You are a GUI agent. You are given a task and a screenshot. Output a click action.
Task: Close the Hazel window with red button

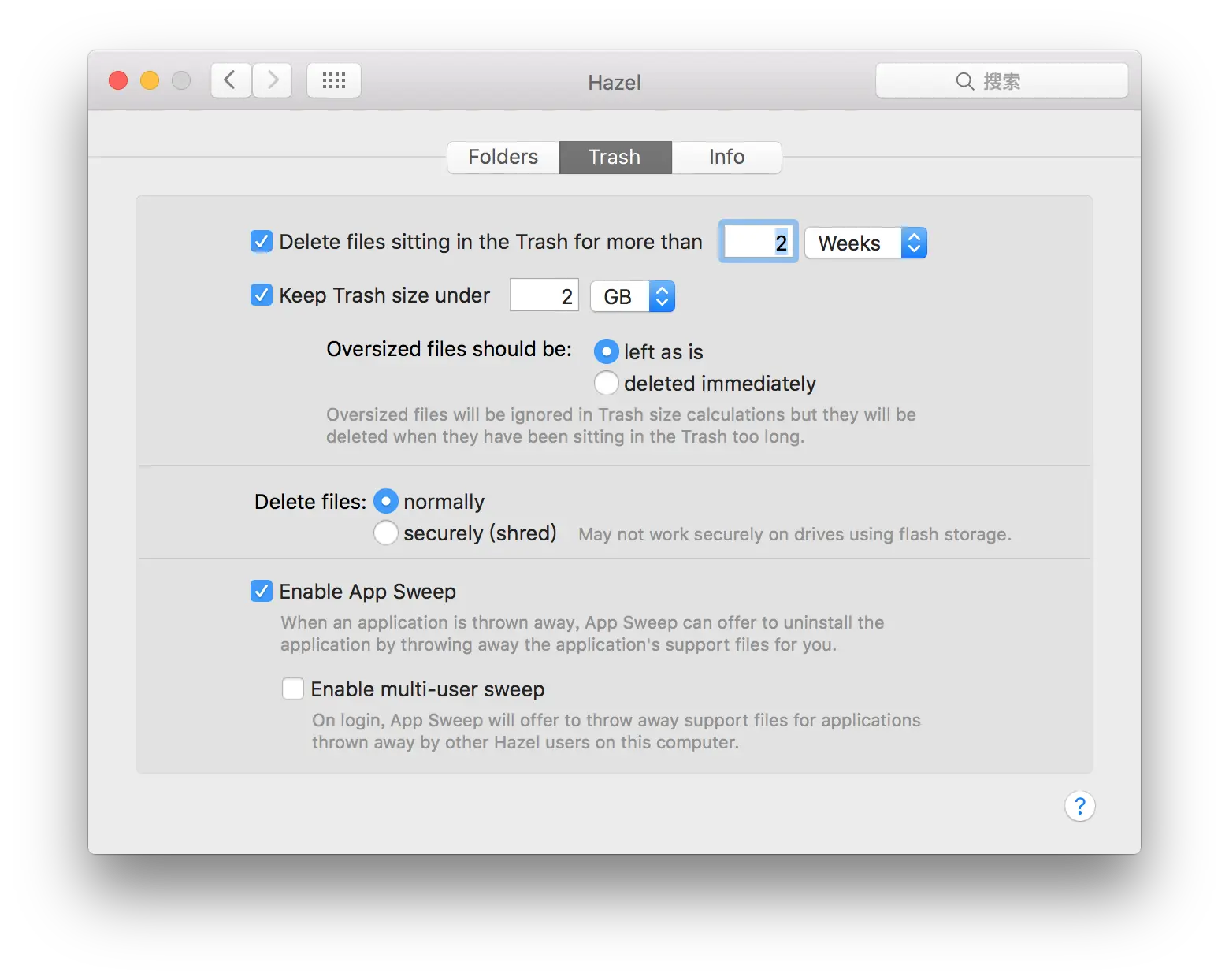tap(118, 80)
